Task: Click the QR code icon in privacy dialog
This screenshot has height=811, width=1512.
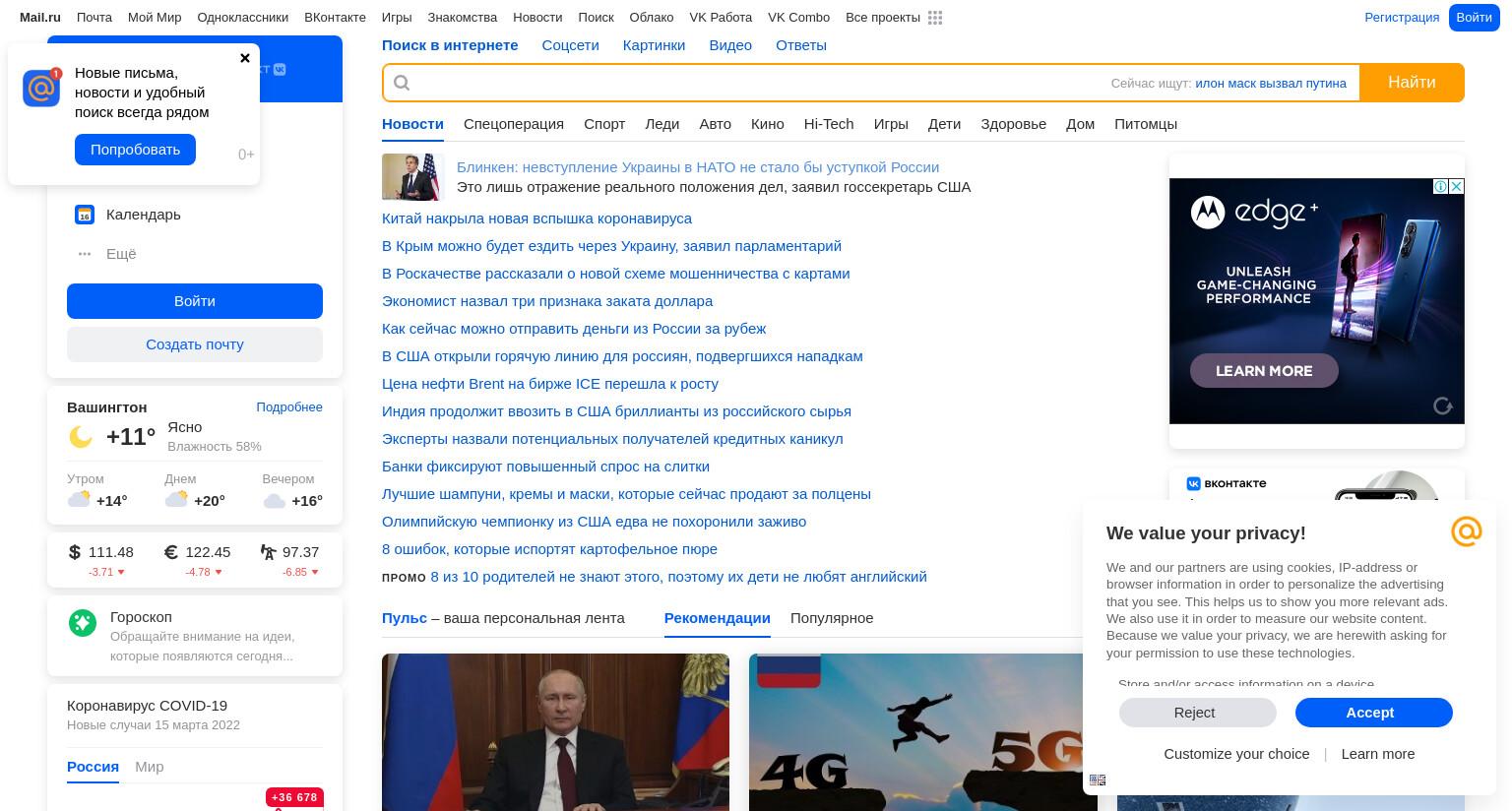Action: [x=1098, y=780]
